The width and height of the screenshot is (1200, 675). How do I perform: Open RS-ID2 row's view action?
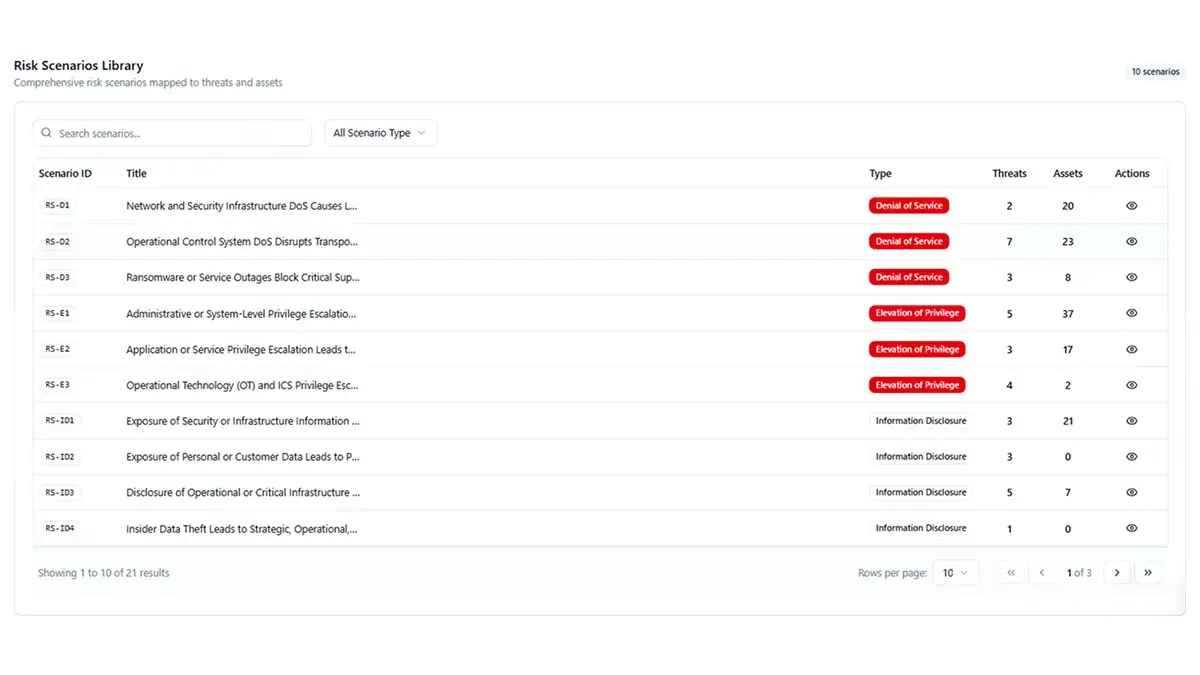point(1132,456)
